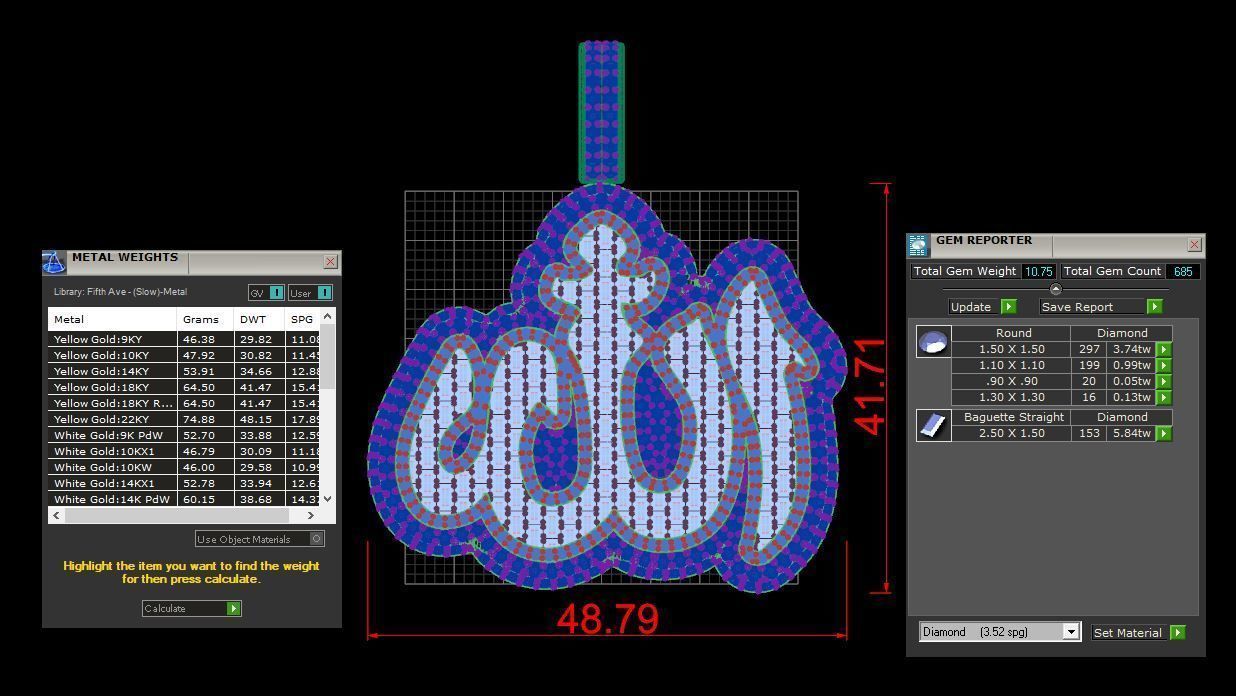The image size is (1236, 696).
Task: Click the Grams column header
Action: (x=205, y=319)
